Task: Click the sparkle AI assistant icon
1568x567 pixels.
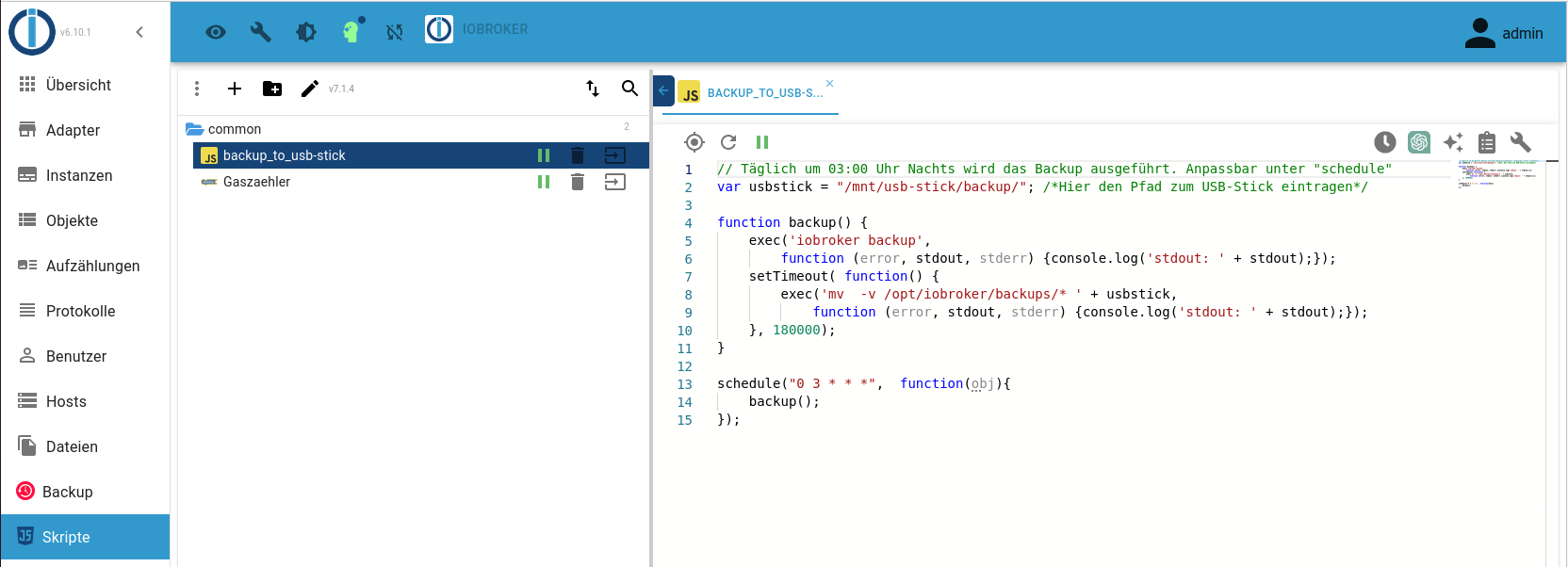Action: [x=1453, y=142]
